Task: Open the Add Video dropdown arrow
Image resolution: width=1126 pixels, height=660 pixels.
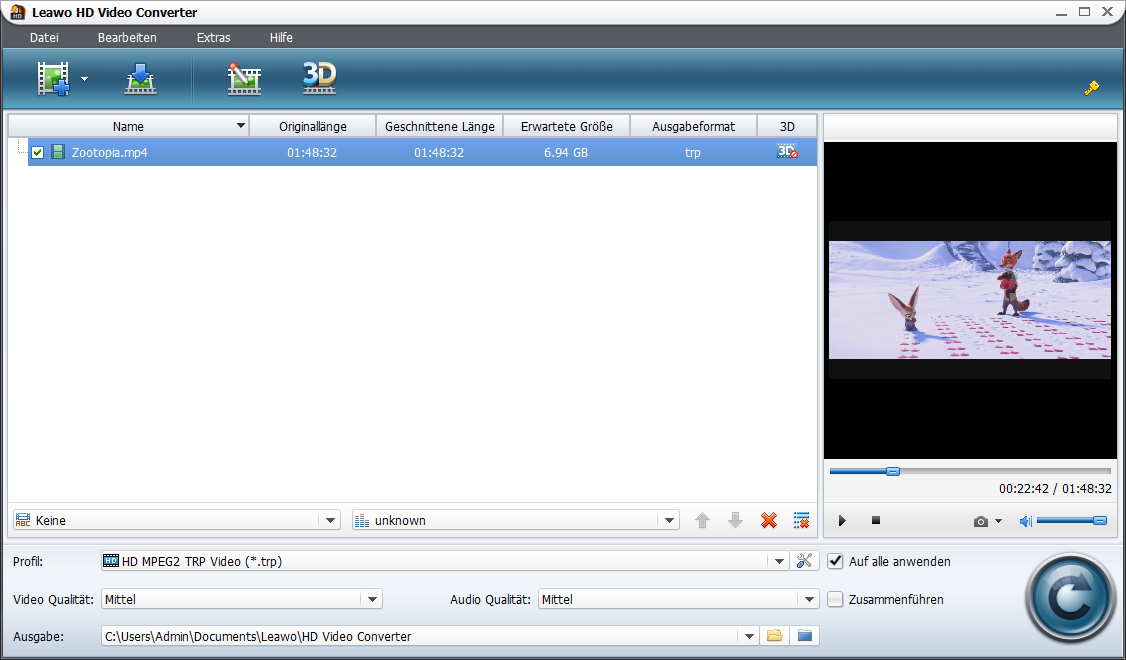Action: pyautogui.click(x=84, y=79)
